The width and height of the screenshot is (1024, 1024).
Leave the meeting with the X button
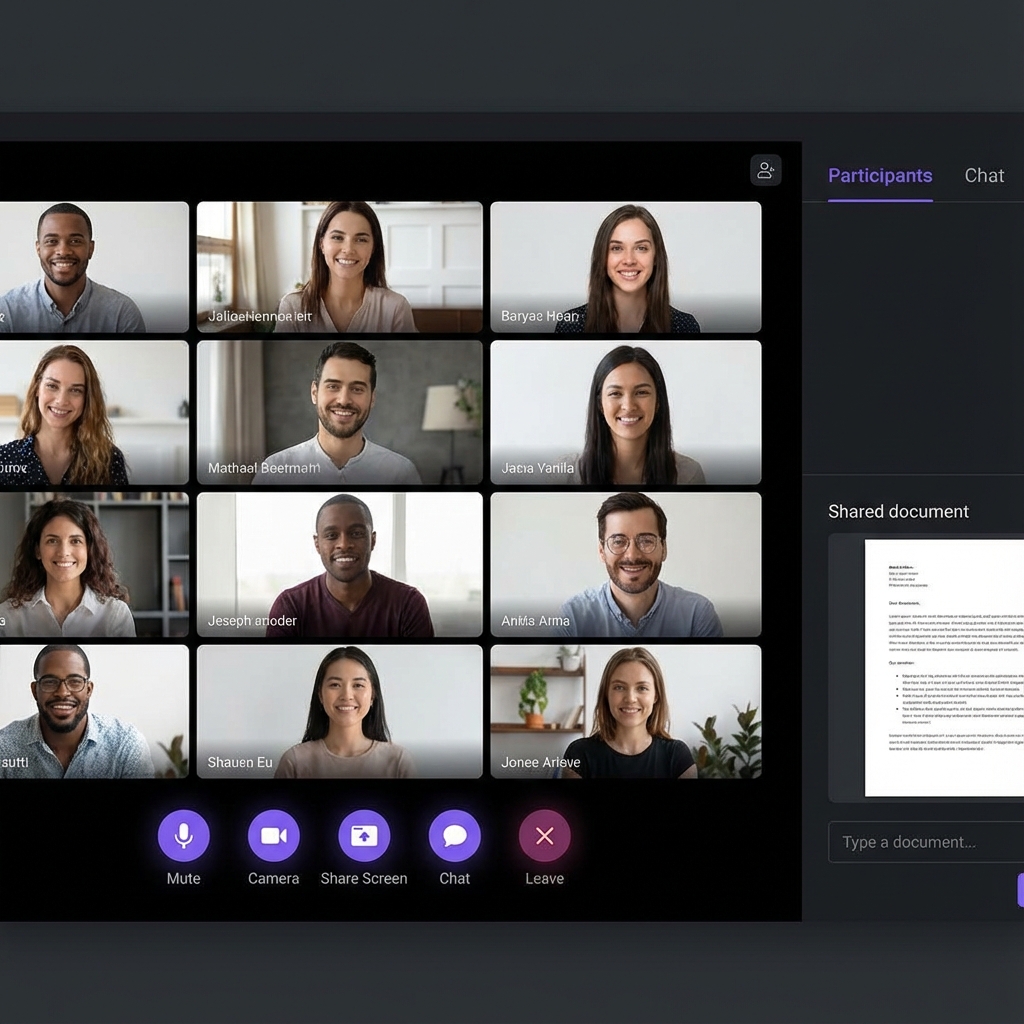click(x=545, y=836)
